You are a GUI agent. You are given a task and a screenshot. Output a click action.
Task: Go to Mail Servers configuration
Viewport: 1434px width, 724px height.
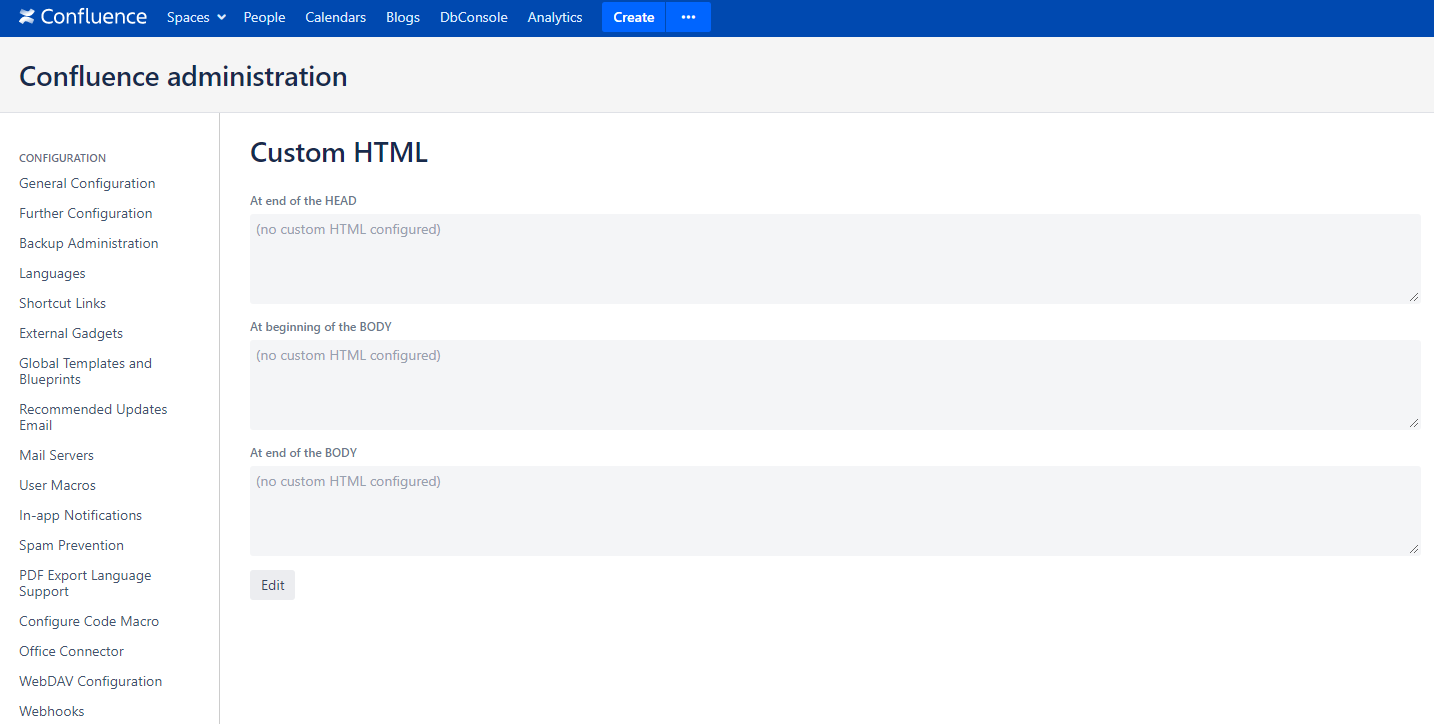pos(56,455)
